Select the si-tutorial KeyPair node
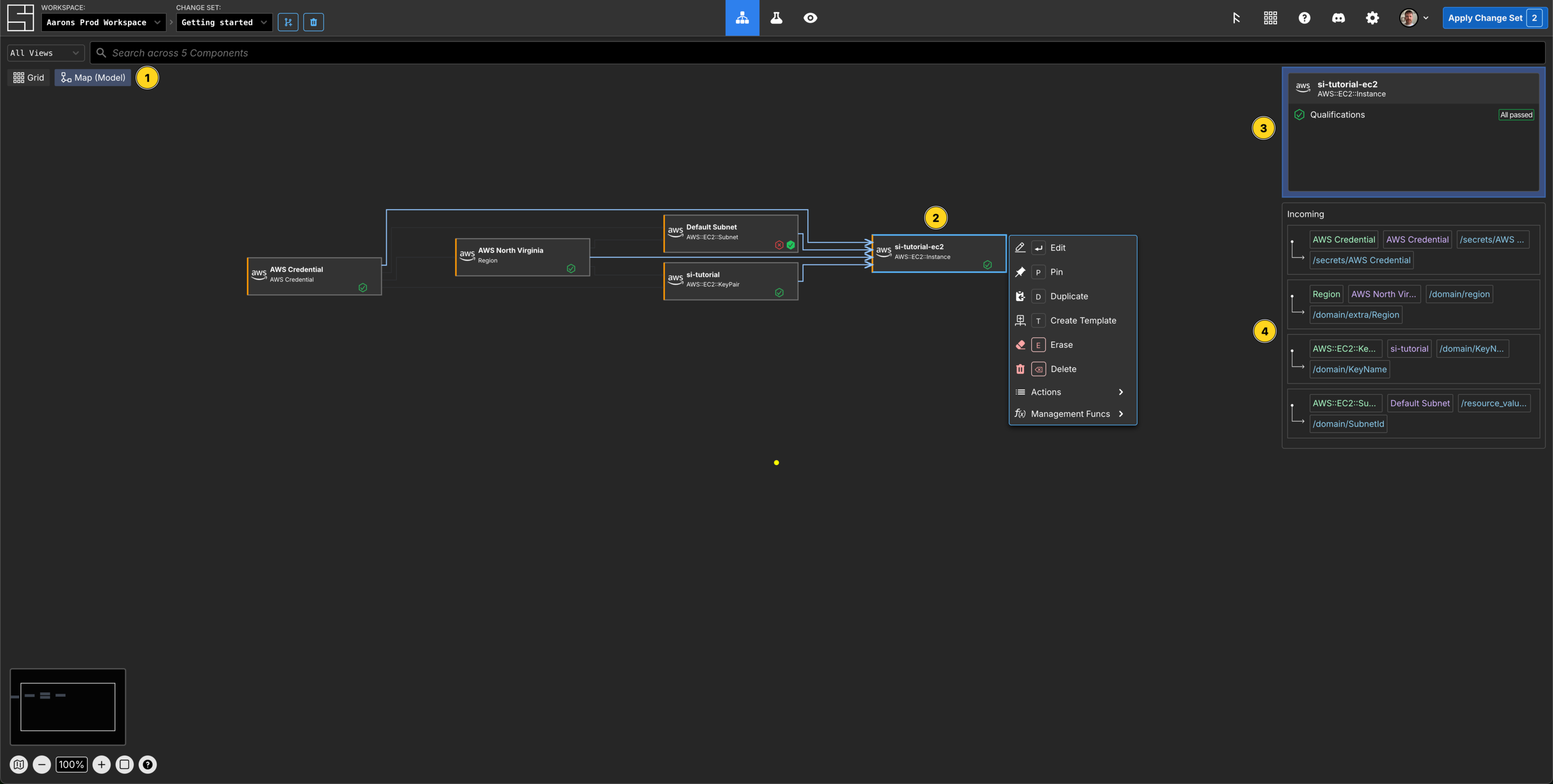This screenshot has width=1553, height=784. coord(731,281)
